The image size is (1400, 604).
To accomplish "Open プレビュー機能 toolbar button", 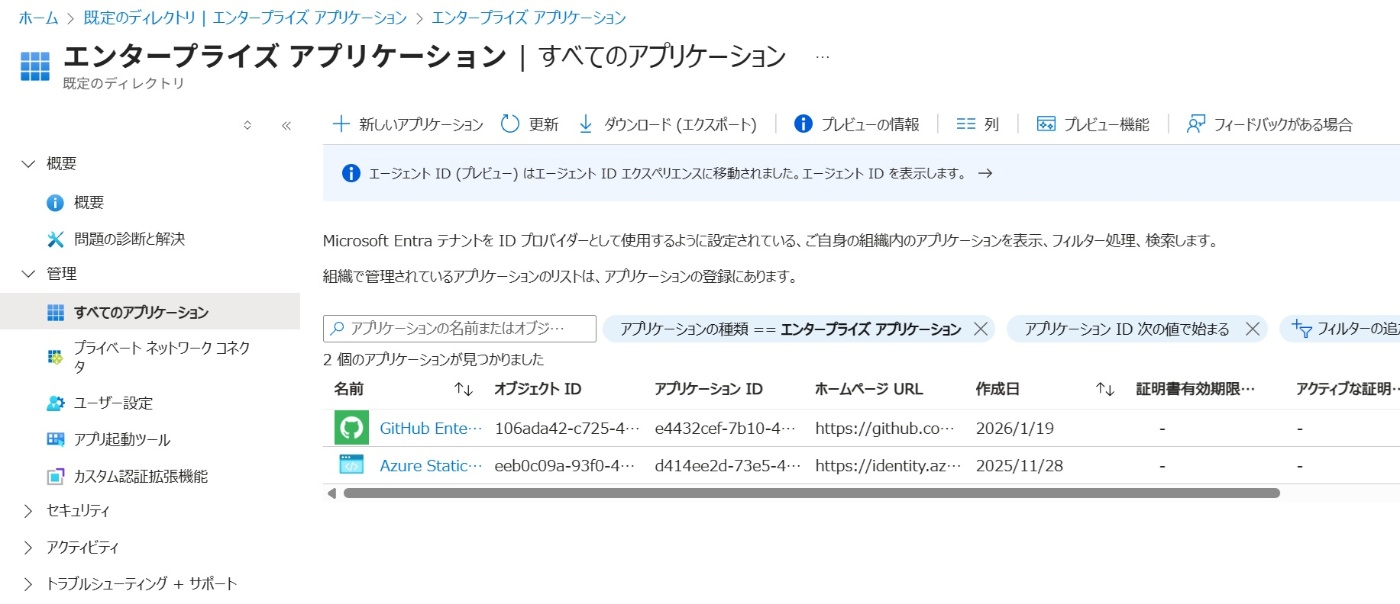I will coord(1093,124).
